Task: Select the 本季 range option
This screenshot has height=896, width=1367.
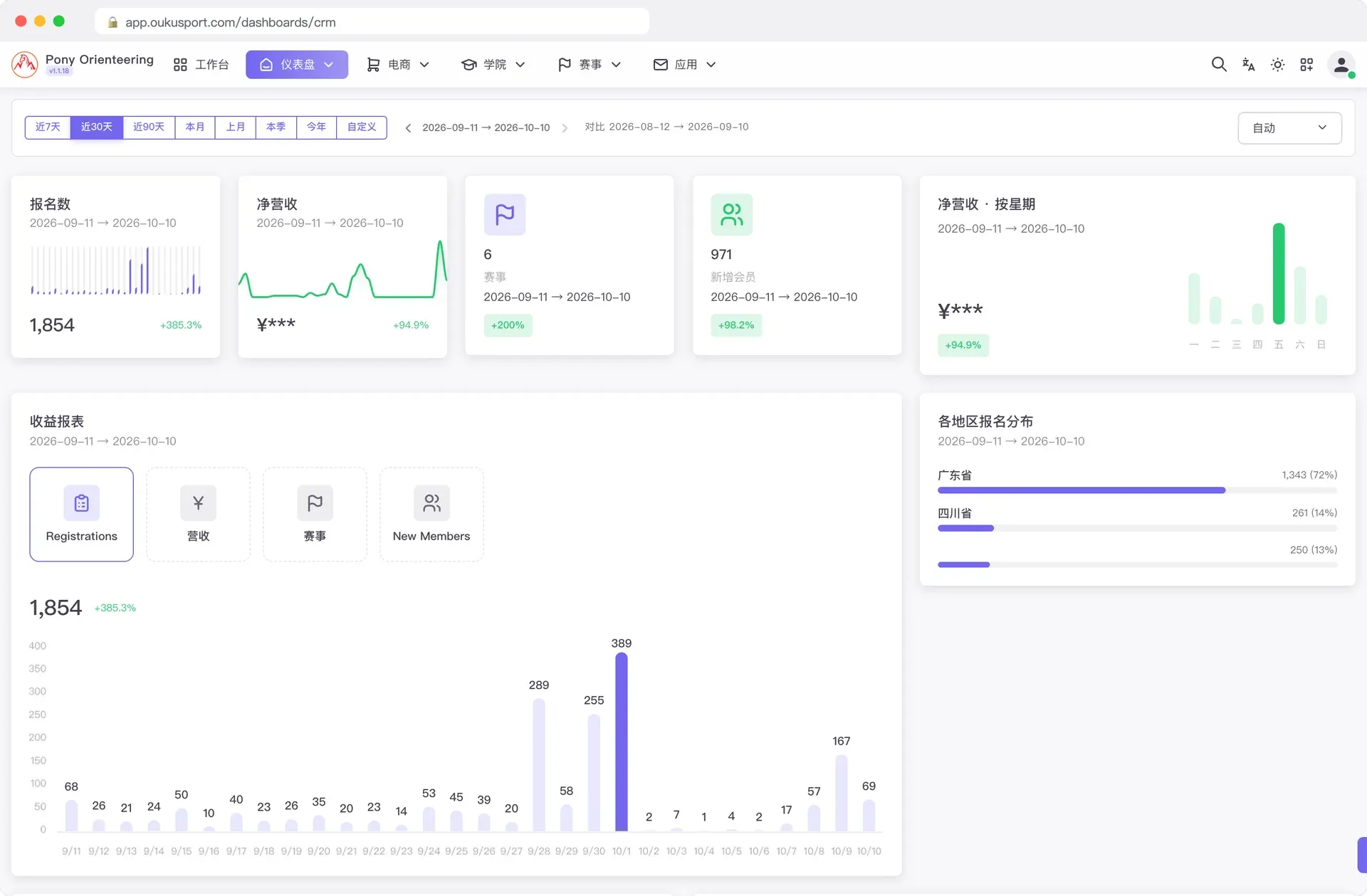Action: [x=276, y=127]
